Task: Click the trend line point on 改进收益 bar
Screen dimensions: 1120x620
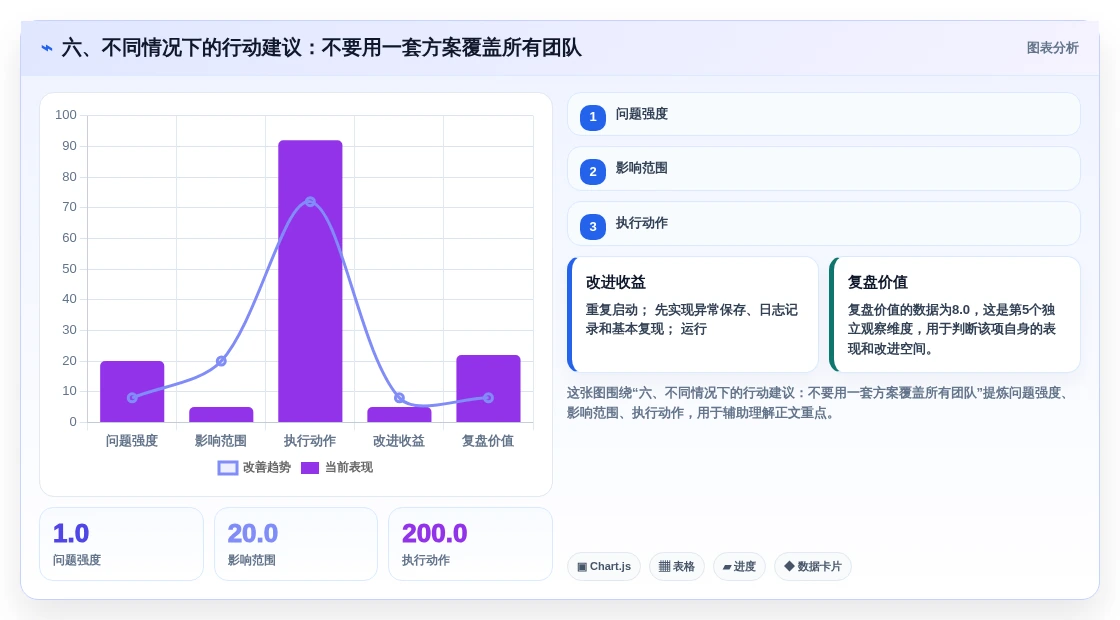Action: (x=399, y=398)
